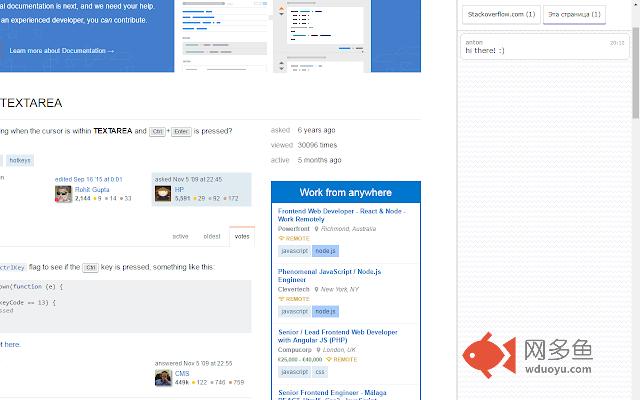The width and height of the screenshot is (640, 400).
Task: Click the javascript tag under Compucorp job
Action: point(294,372)
